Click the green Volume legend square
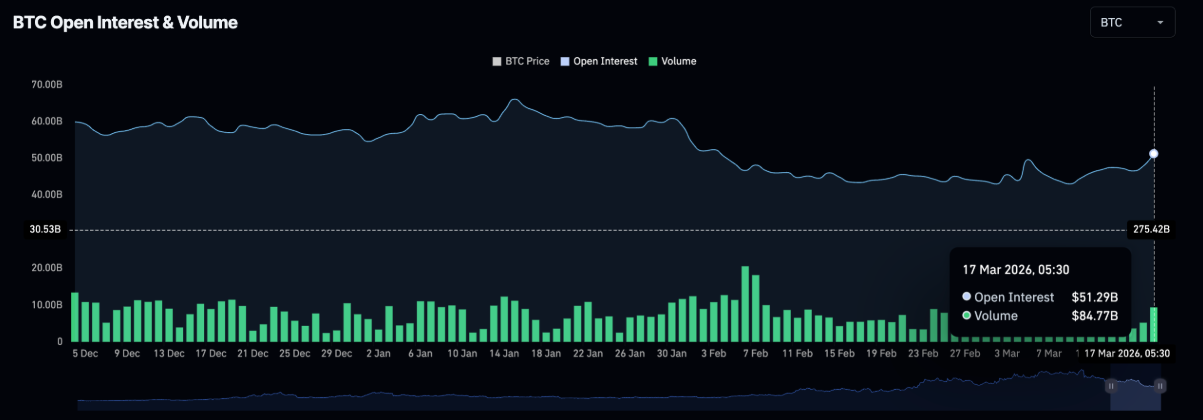This screenshot has height=420, width=1203. [x=653, y=61]
